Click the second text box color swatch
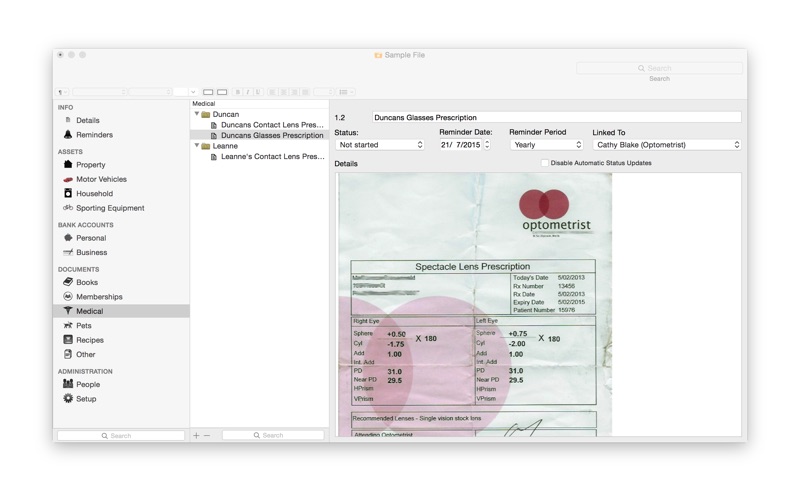The image size is (800, 500). (x=222, y=92)
